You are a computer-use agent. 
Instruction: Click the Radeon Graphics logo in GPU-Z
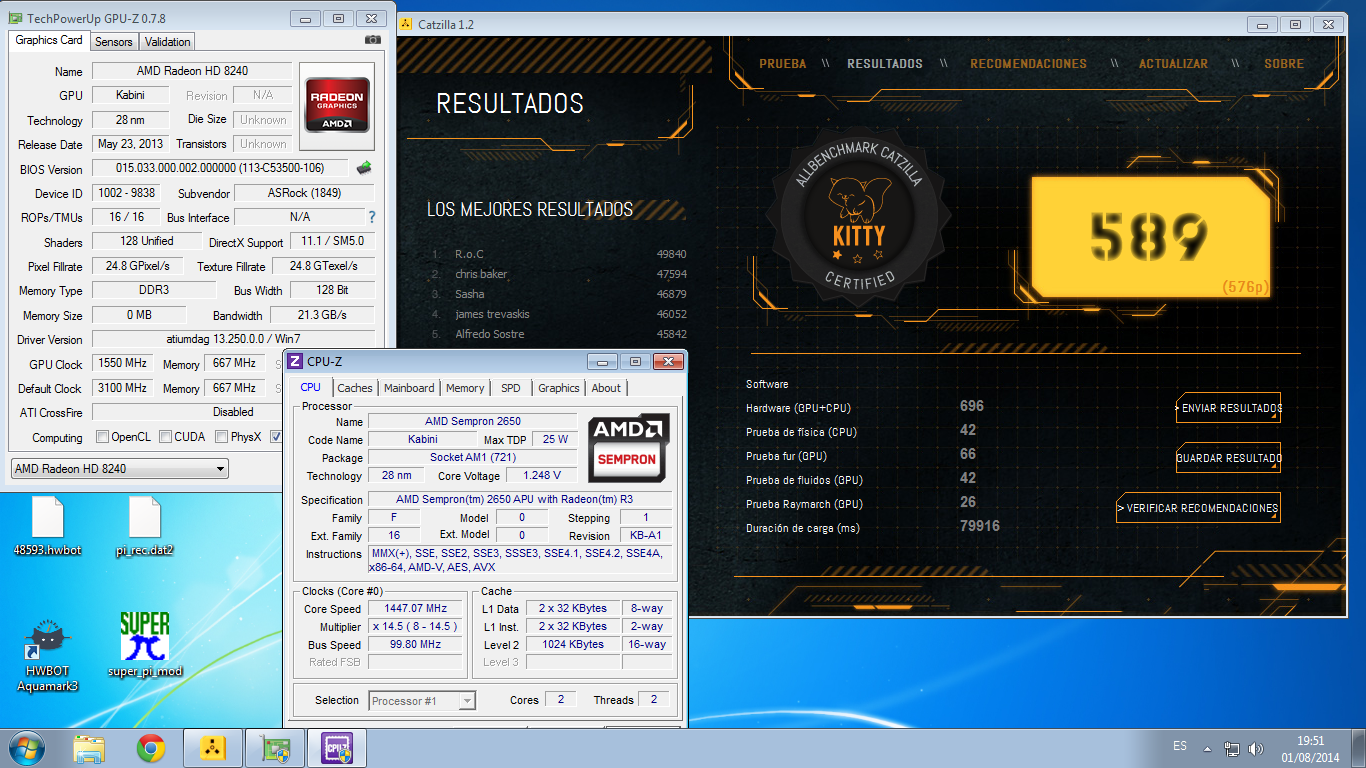[x=337, y=105]
